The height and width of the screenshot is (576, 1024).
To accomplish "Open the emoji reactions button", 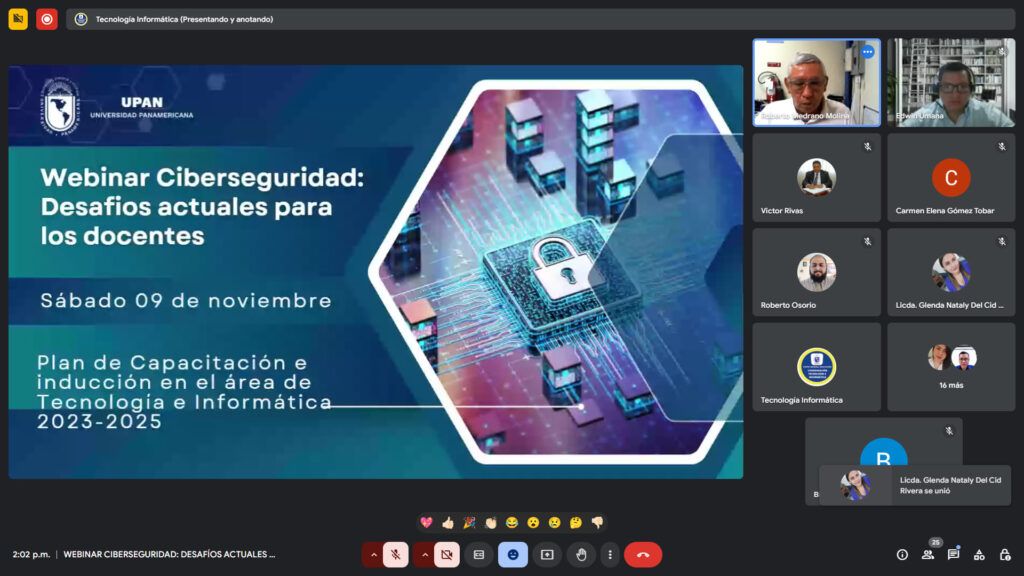I will tap(513, 554).
